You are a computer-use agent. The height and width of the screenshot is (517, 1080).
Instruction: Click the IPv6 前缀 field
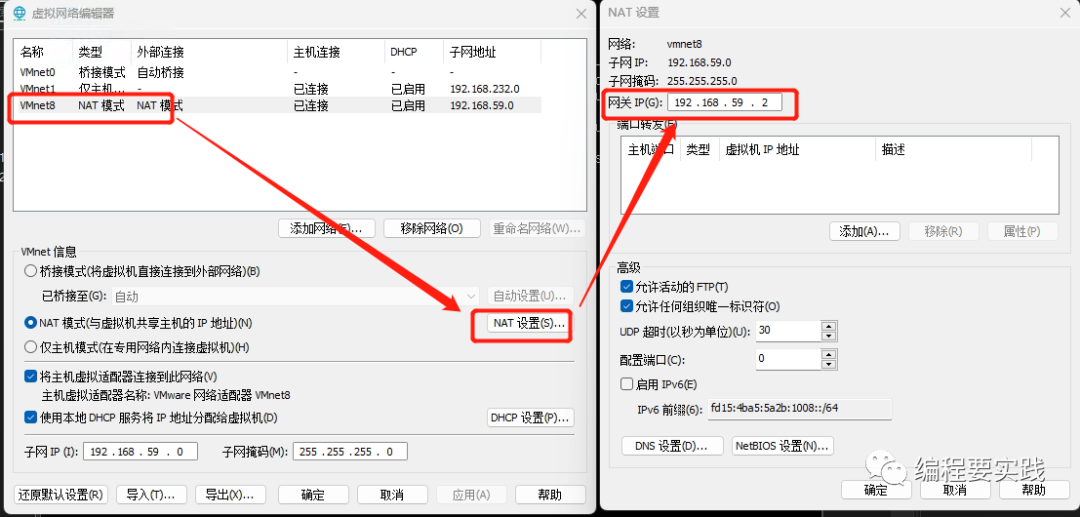pyautogui.click(x=798, y=409)
